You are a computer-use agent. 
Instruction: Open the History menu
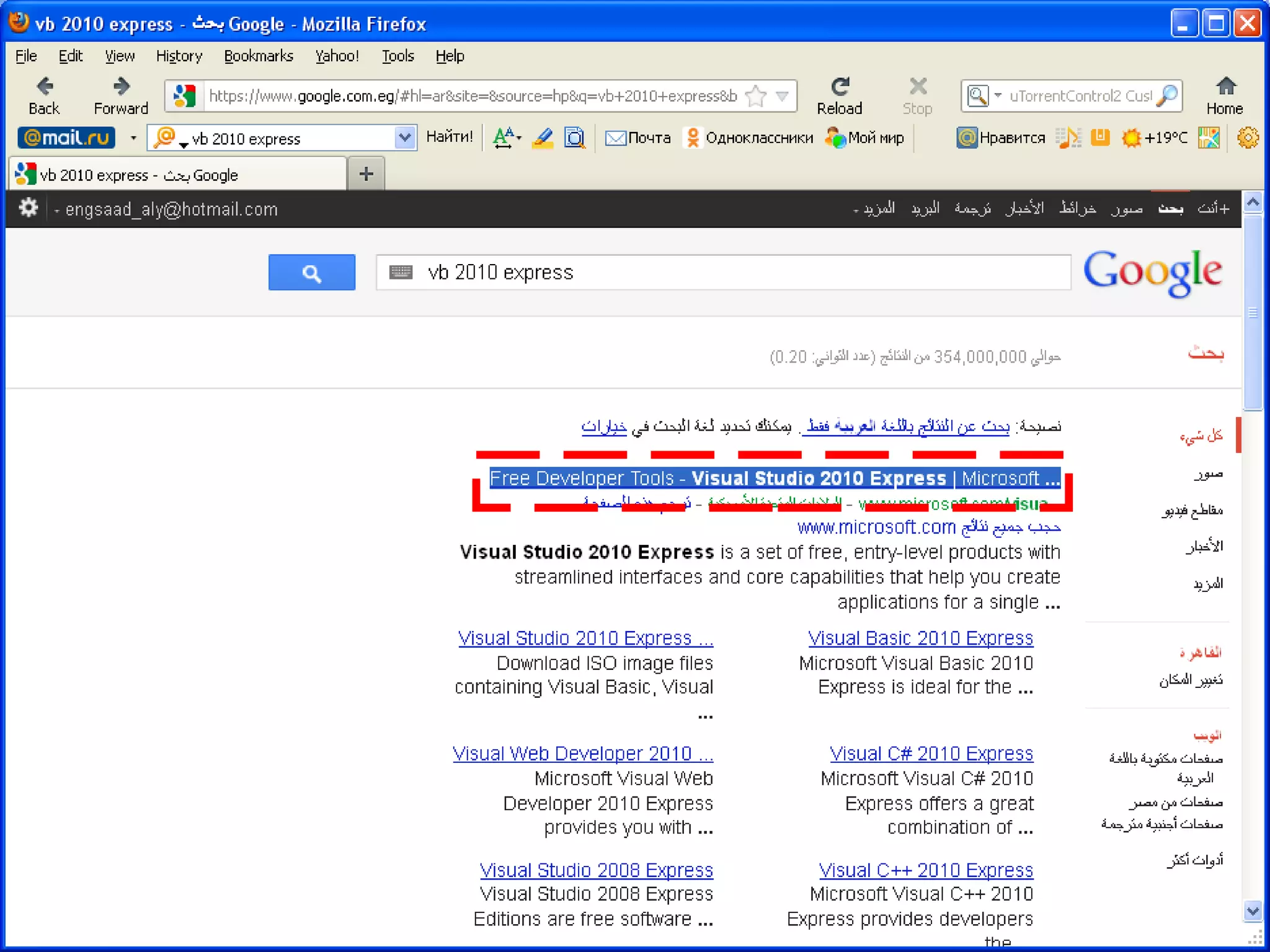[x=179, y=56]
